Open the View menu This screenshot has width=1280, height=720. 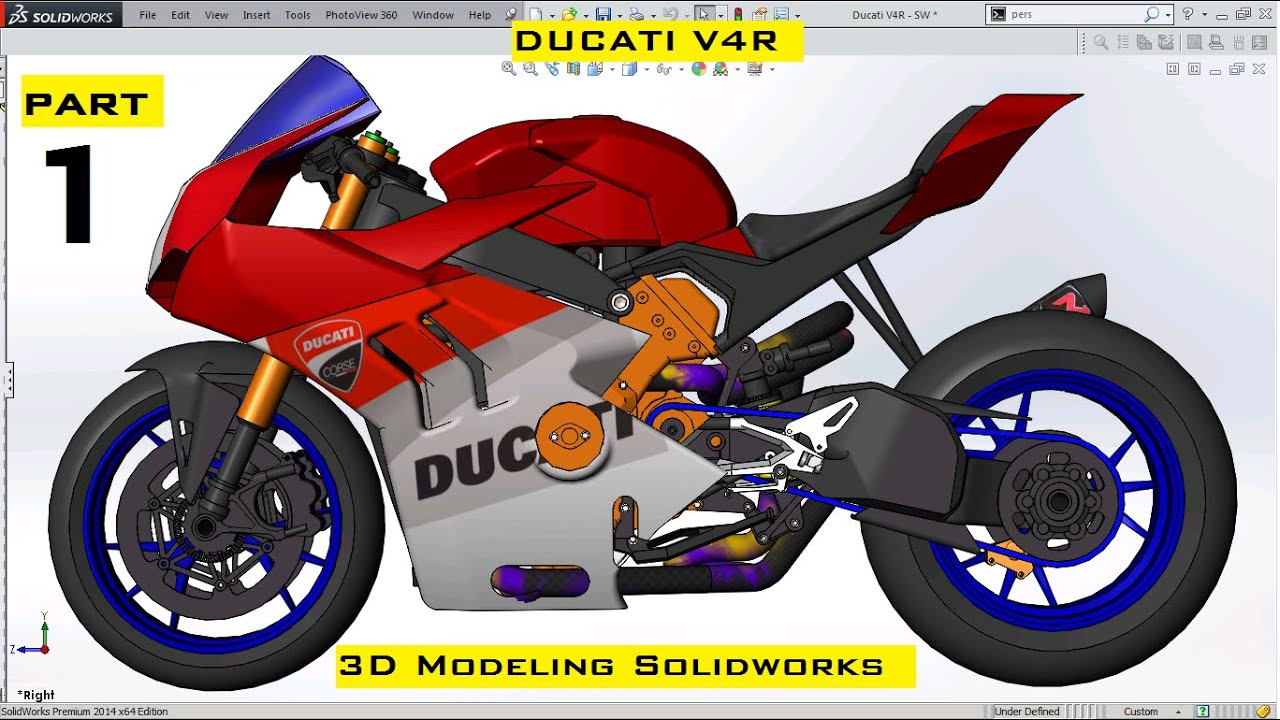point(216,15)
